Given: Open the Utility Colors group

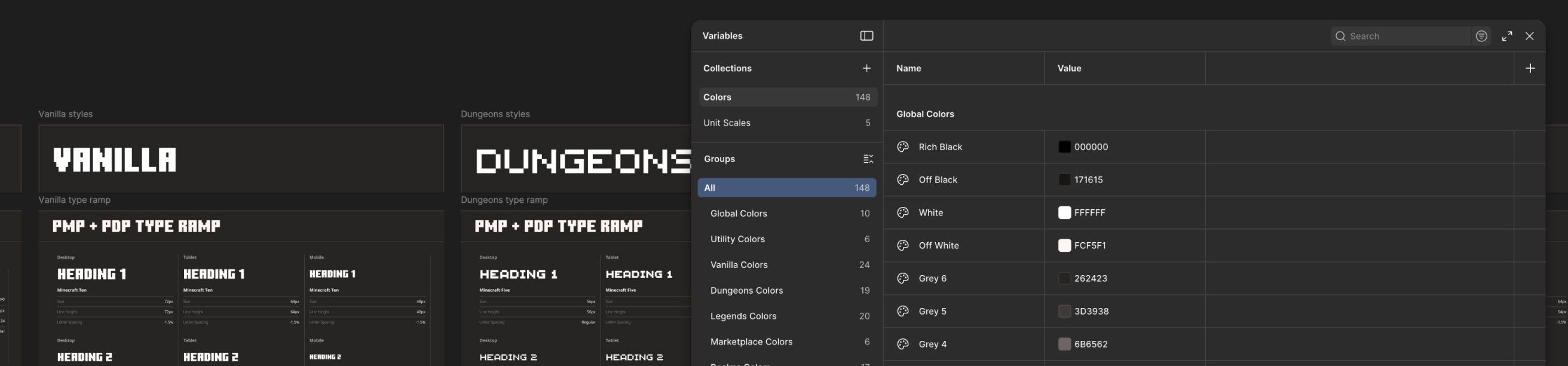Looking at the screenshot, I should pyautogui.click(x=787, y=239).
